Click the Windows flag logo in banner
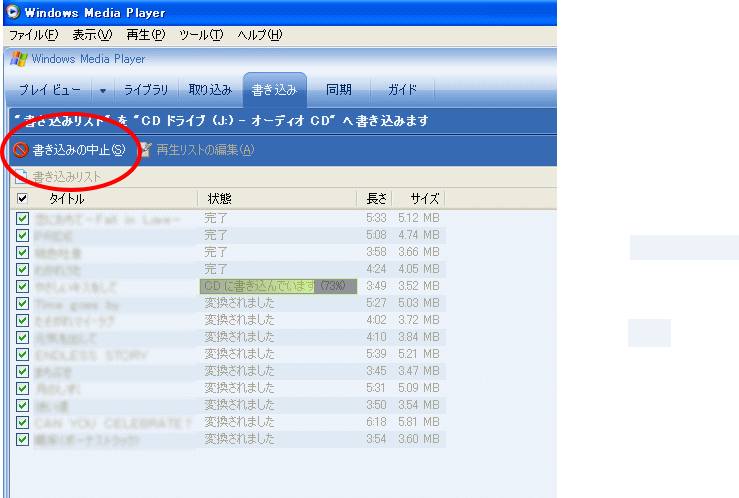 tap(19, 59)
